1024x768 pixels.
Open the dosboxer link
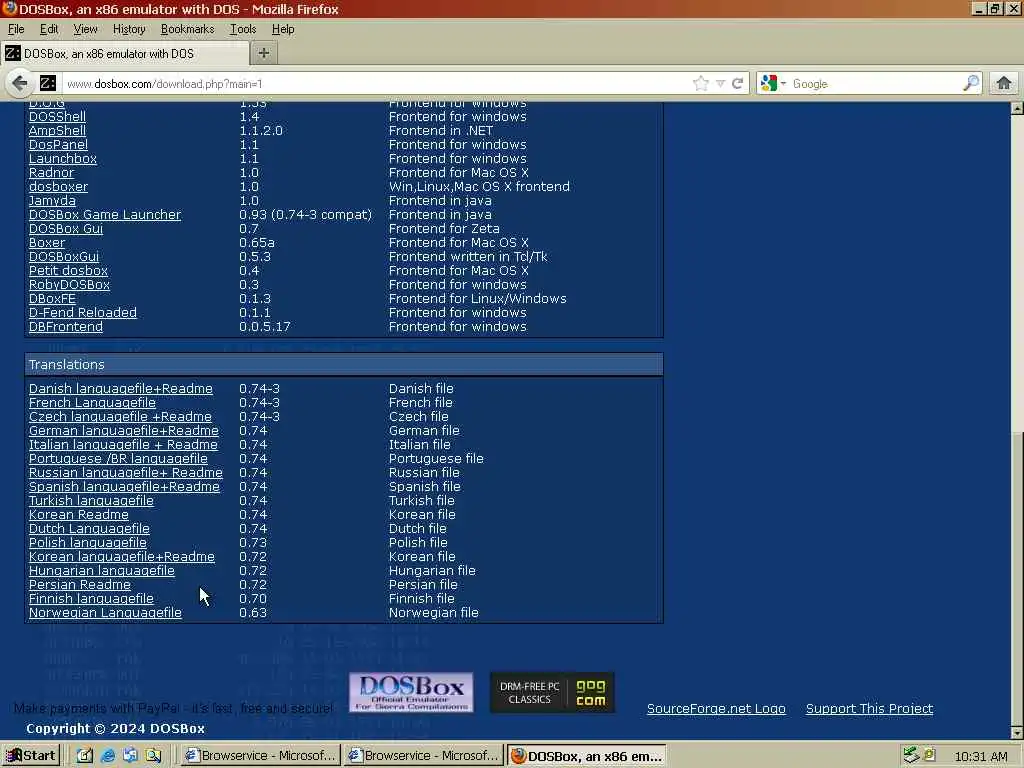(x=58, y=187)
